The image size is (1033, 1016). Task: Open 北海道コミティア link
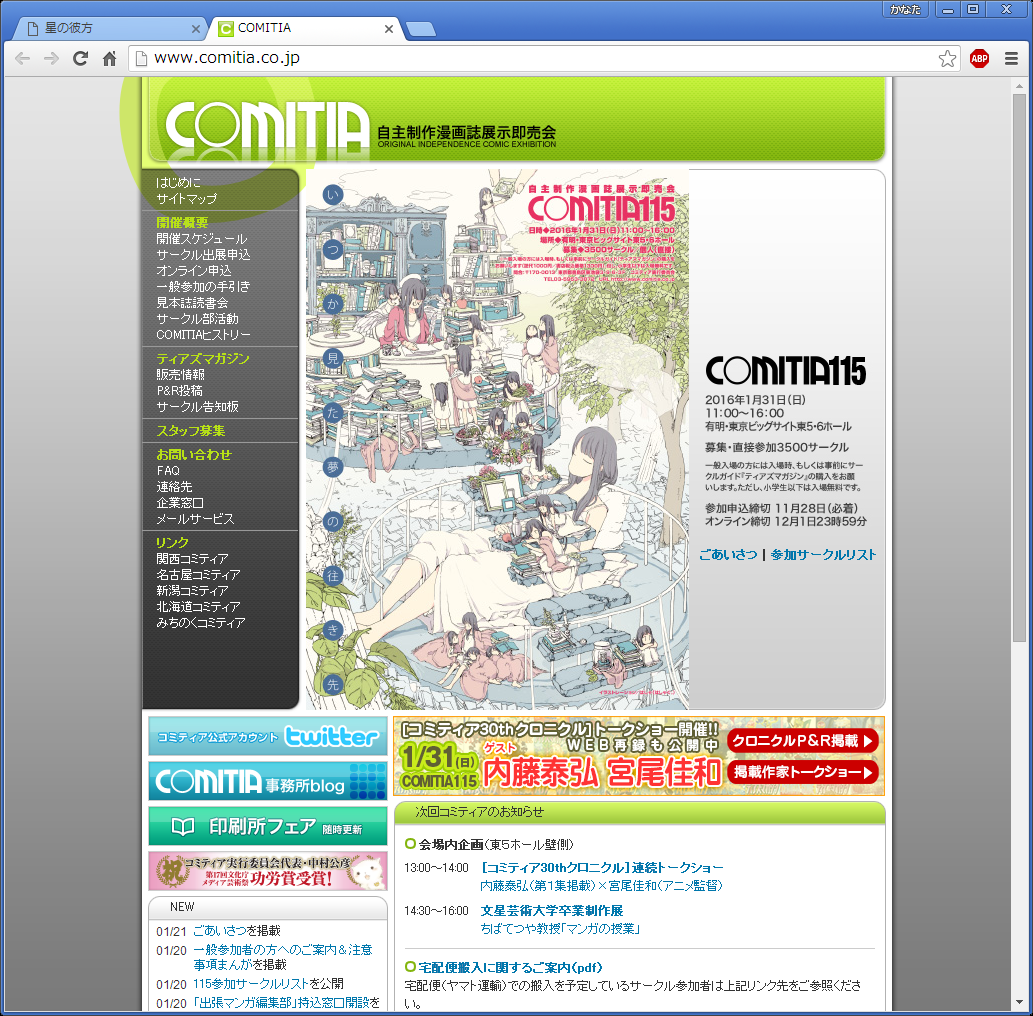click(198, 606)
